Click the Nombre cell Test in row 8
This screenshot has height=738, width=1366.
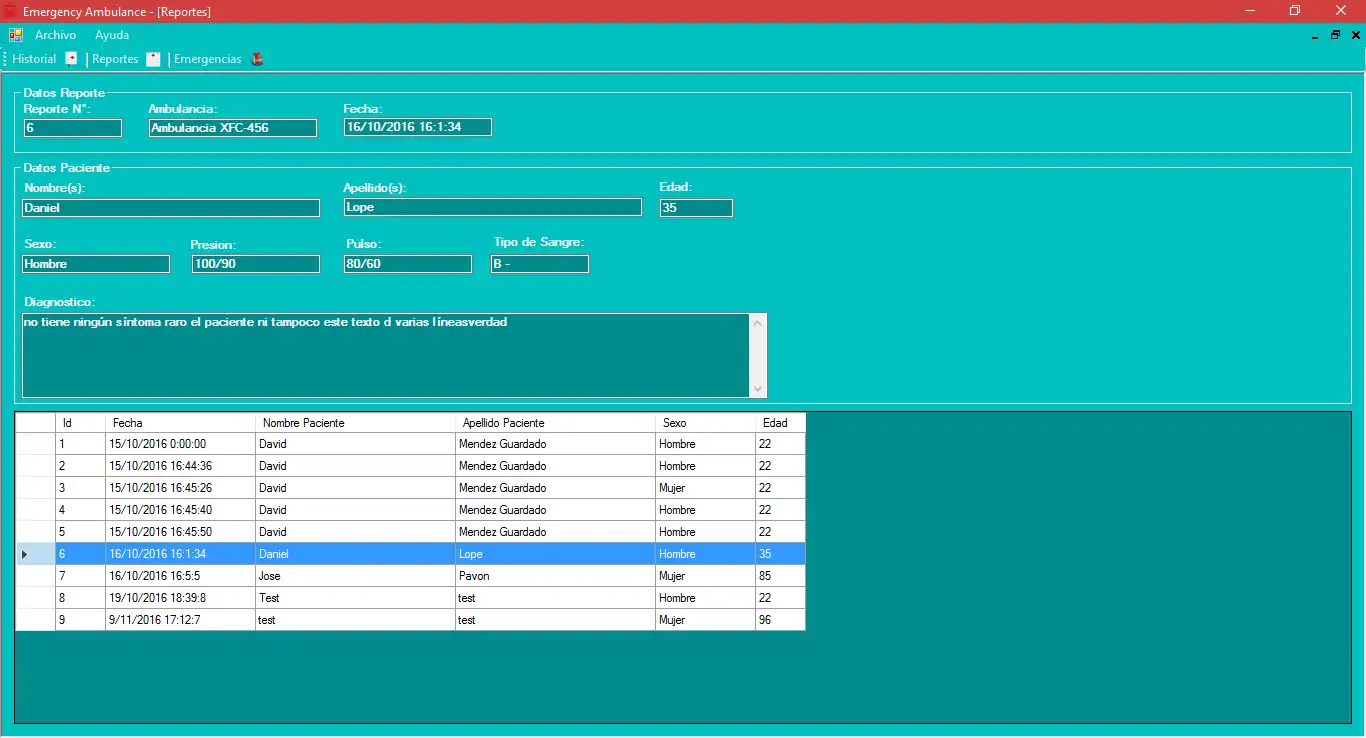tap(355, 598)
